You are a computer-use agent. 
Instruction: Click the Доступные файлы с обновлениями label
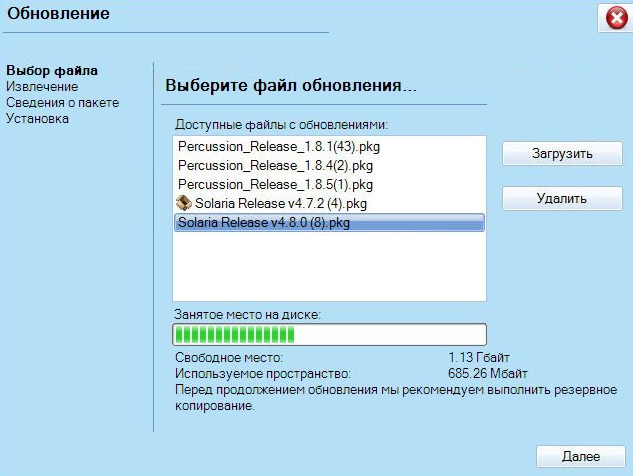pos(281,125)
